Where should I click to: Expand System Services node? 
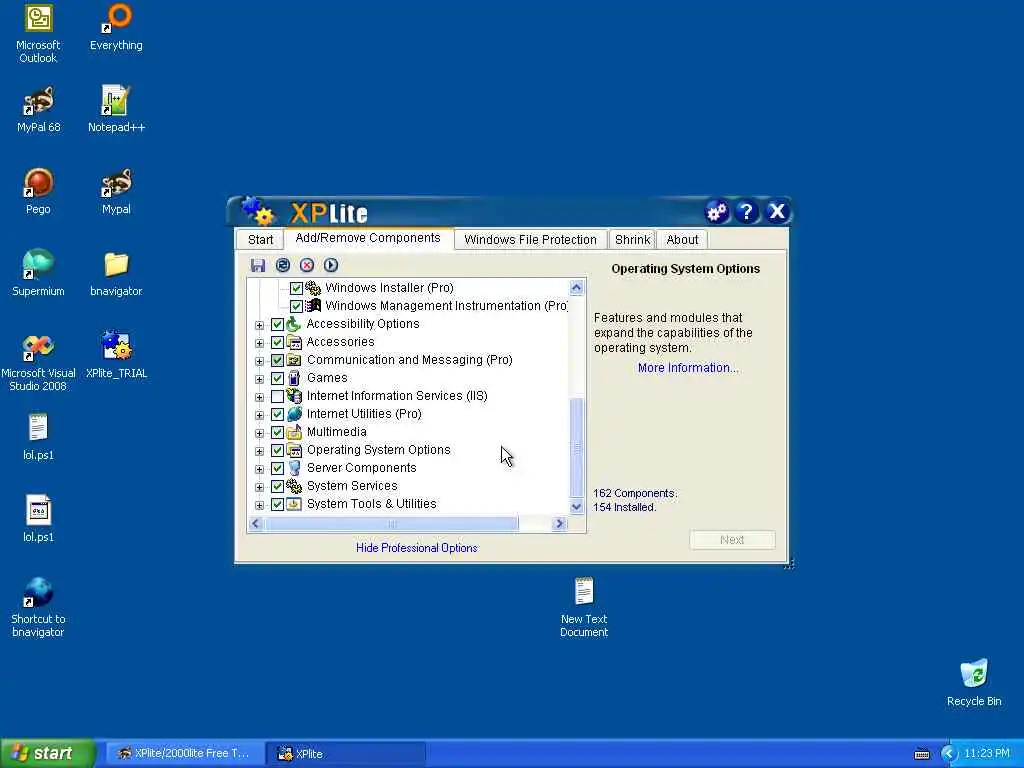pyautogui.click(x=259, y=487)
